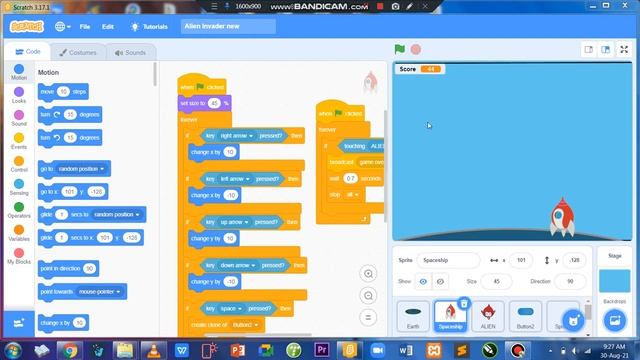Image resolution: width=640 pixels, height=360 pixels.
Task: Select the Spaceship sprite thumbnail
Action: (x=450, y=316)
